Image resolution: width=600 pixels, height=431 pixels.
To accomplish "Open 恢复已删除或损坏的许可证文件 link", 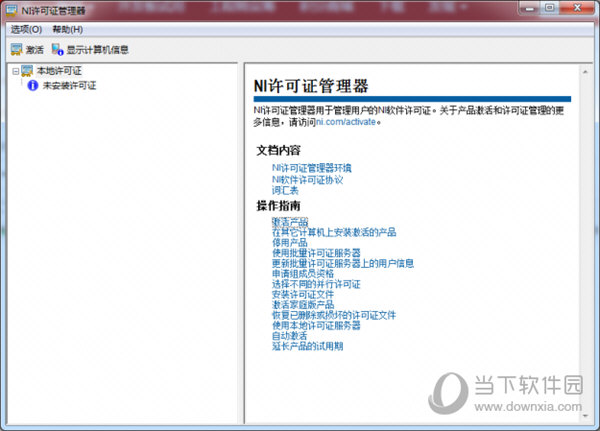I will [334, 315].
